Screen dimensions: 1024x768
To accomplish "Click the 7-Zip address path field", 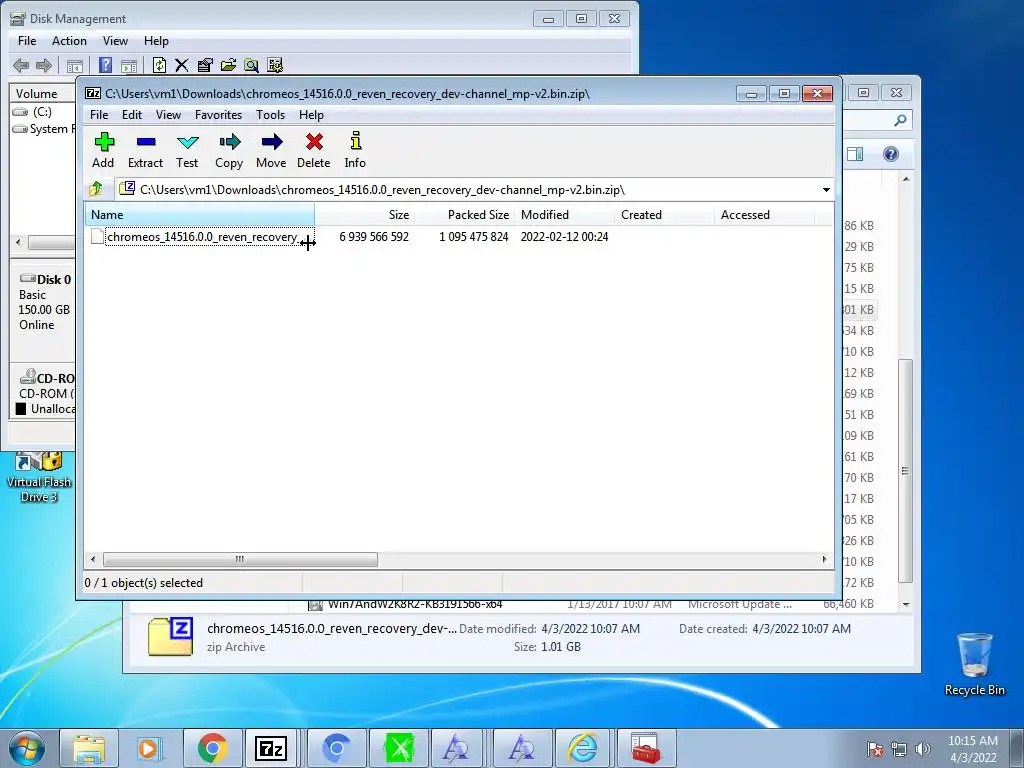I will 468,190.
